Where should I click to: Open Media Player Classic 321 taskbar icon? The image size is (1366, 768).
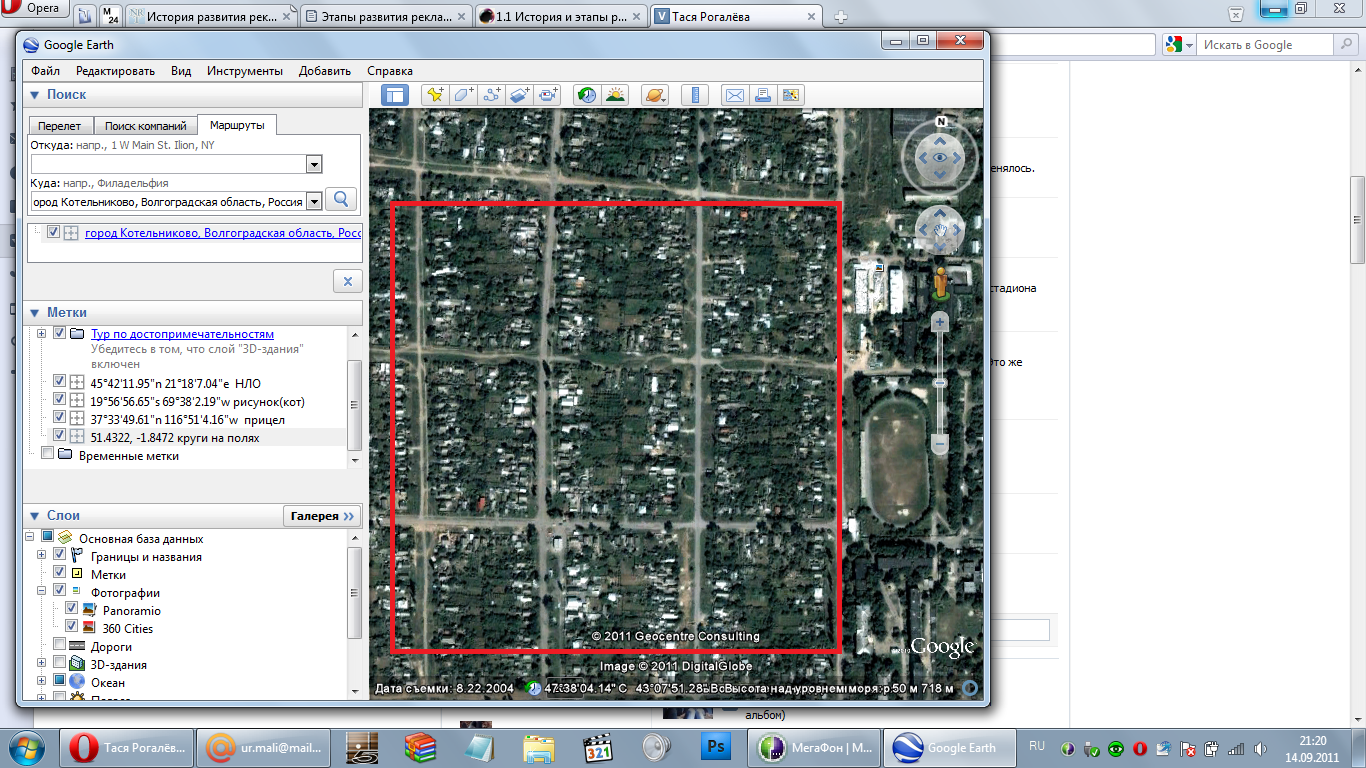coord(598,747)
